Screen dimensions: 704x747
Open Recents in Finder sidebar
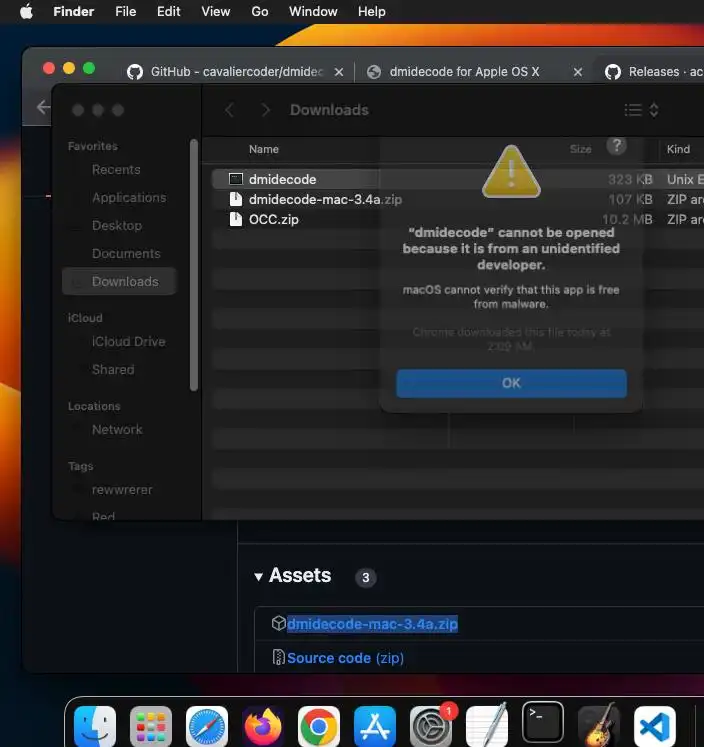[116, 170]
